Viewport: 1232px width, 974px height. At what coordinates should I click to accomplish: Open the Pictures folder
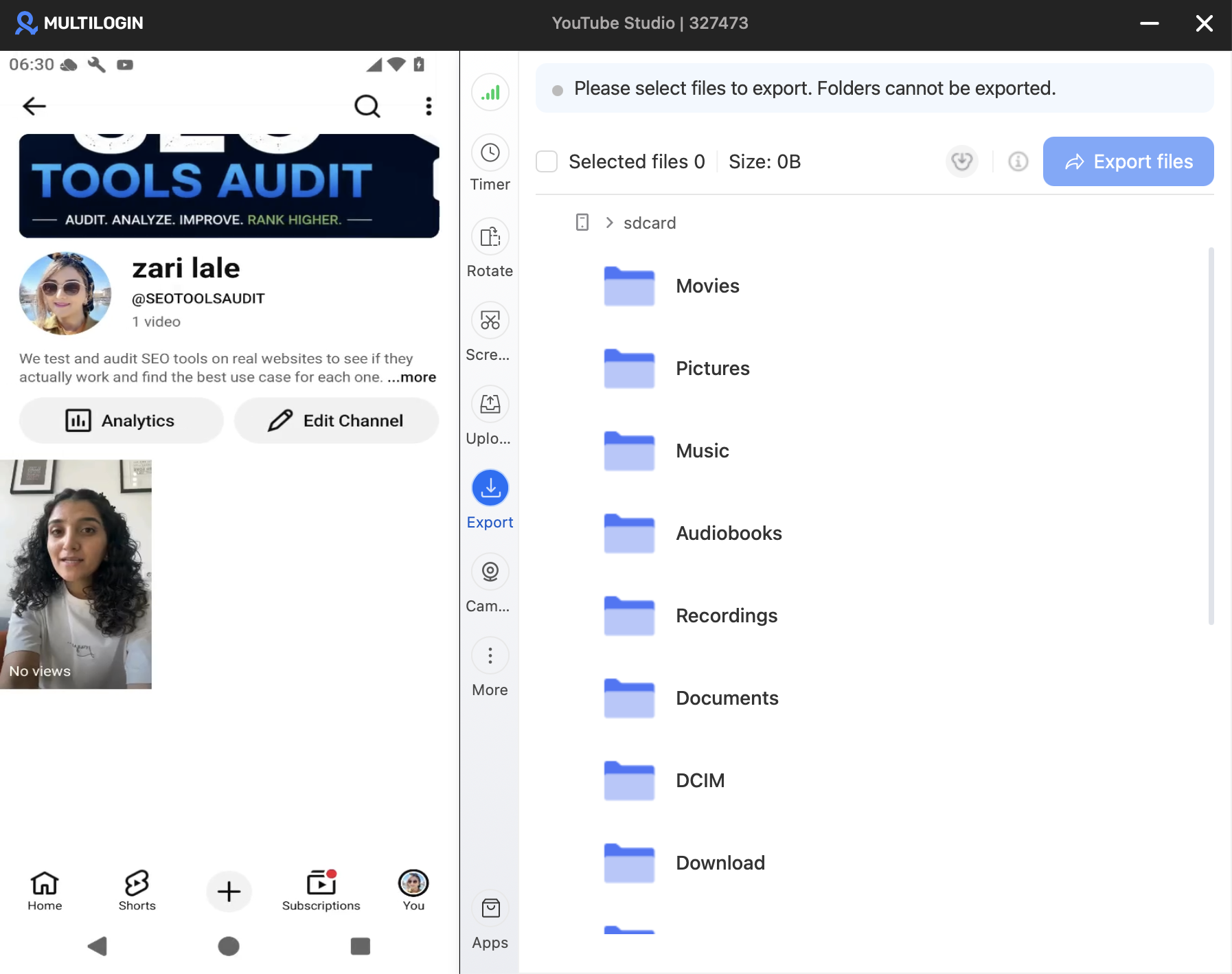[x=713, y=368]
